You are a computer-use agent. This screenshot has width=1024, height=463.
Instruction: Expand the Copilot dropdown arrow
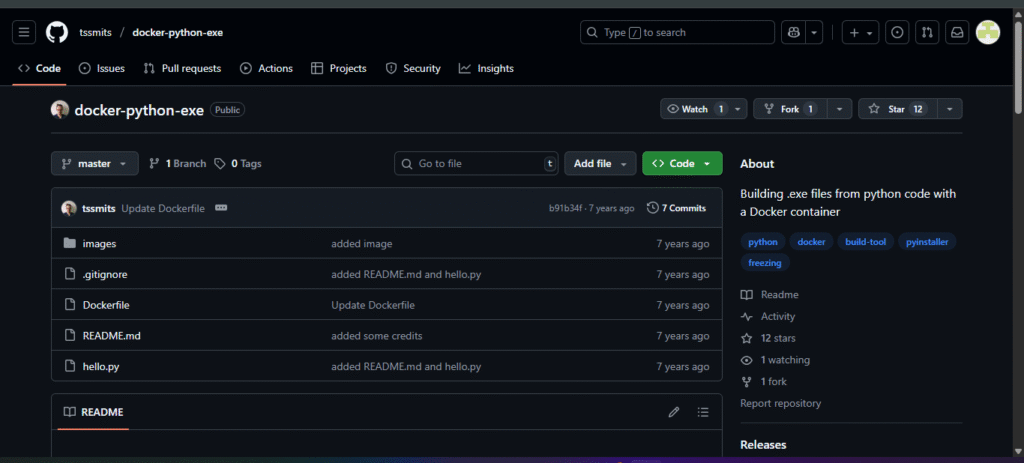point(814,32)
